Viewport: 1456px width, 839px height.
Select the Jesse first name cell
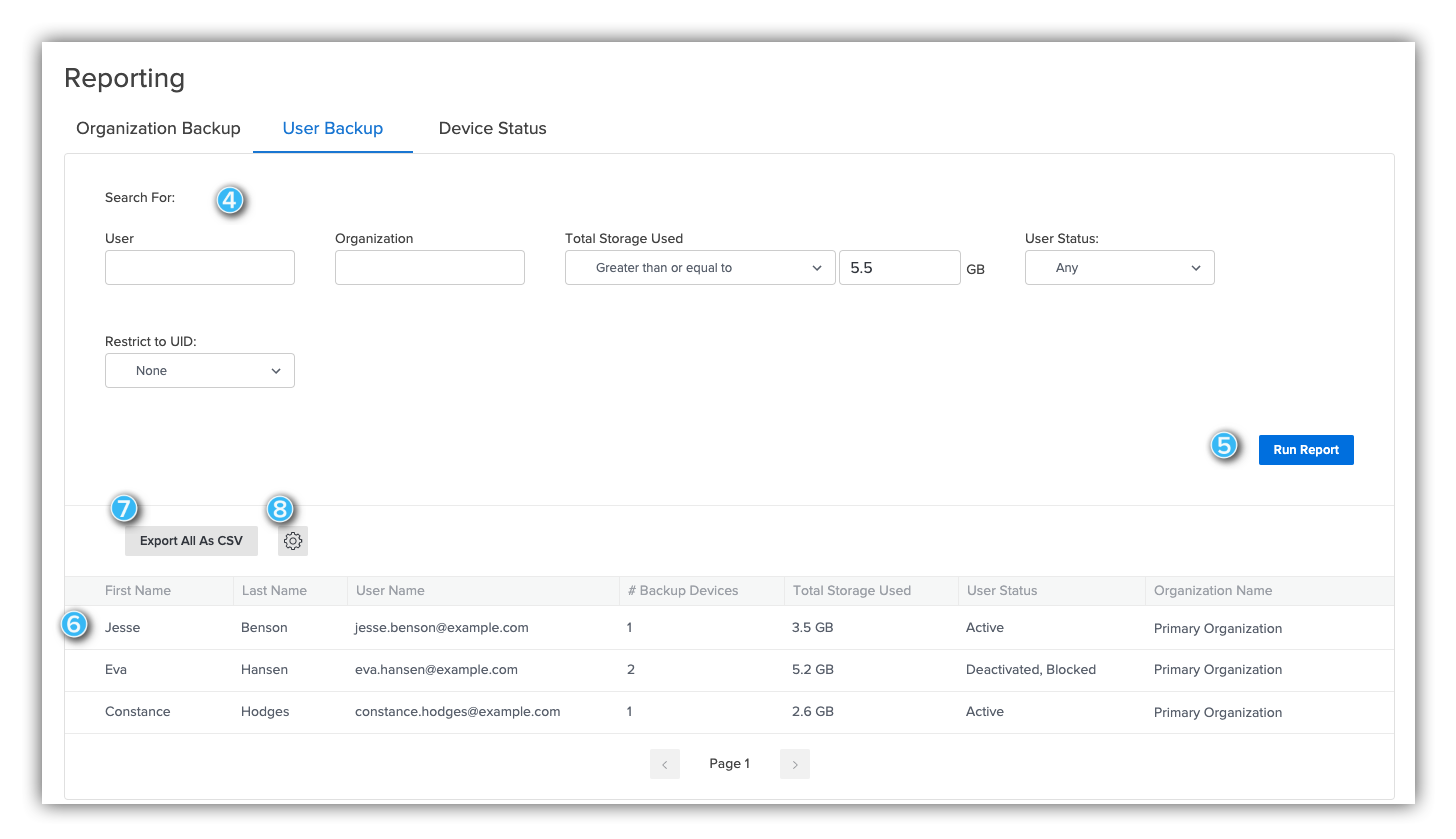123,628
